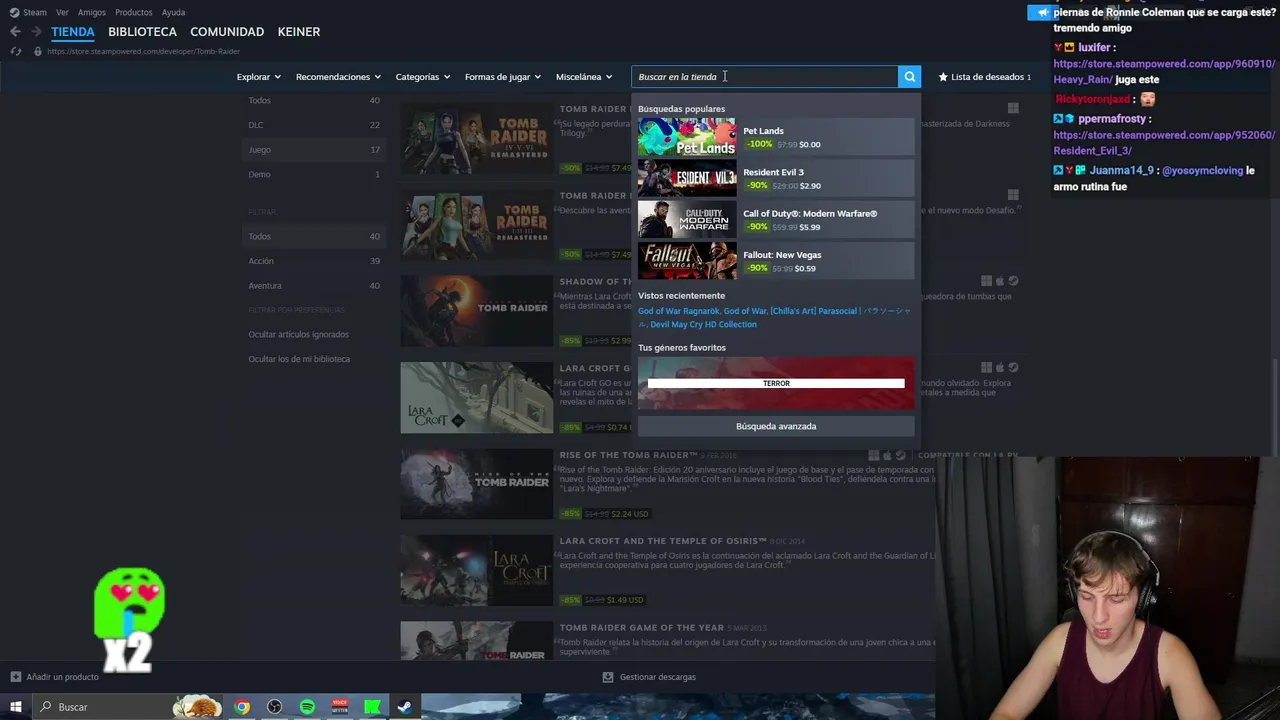Click the Steam logo in the menu bar
Image resolution: width=1280 pixels, height=720 pixels.
(14, 12)
